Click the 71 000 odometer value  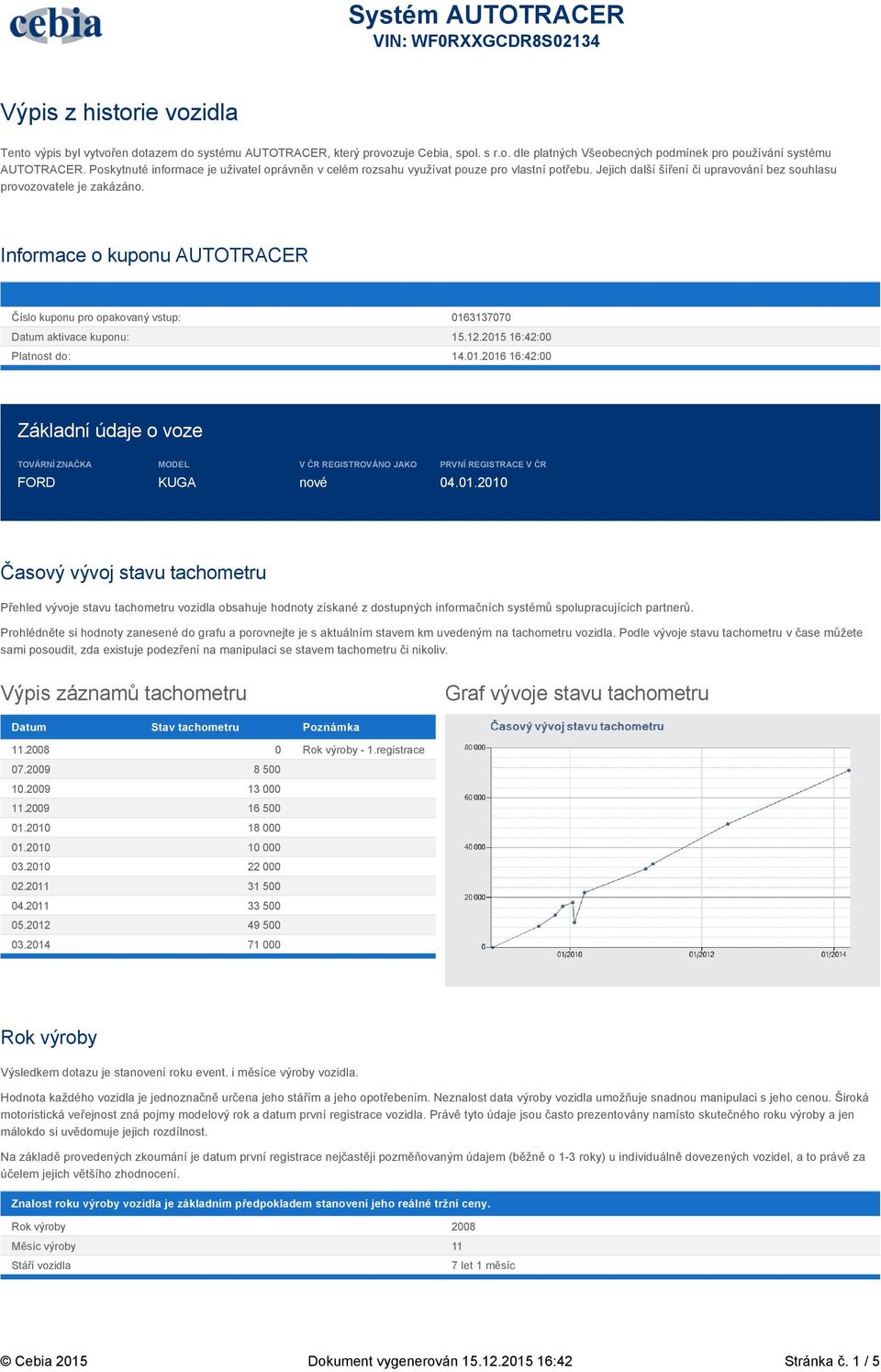264,944
